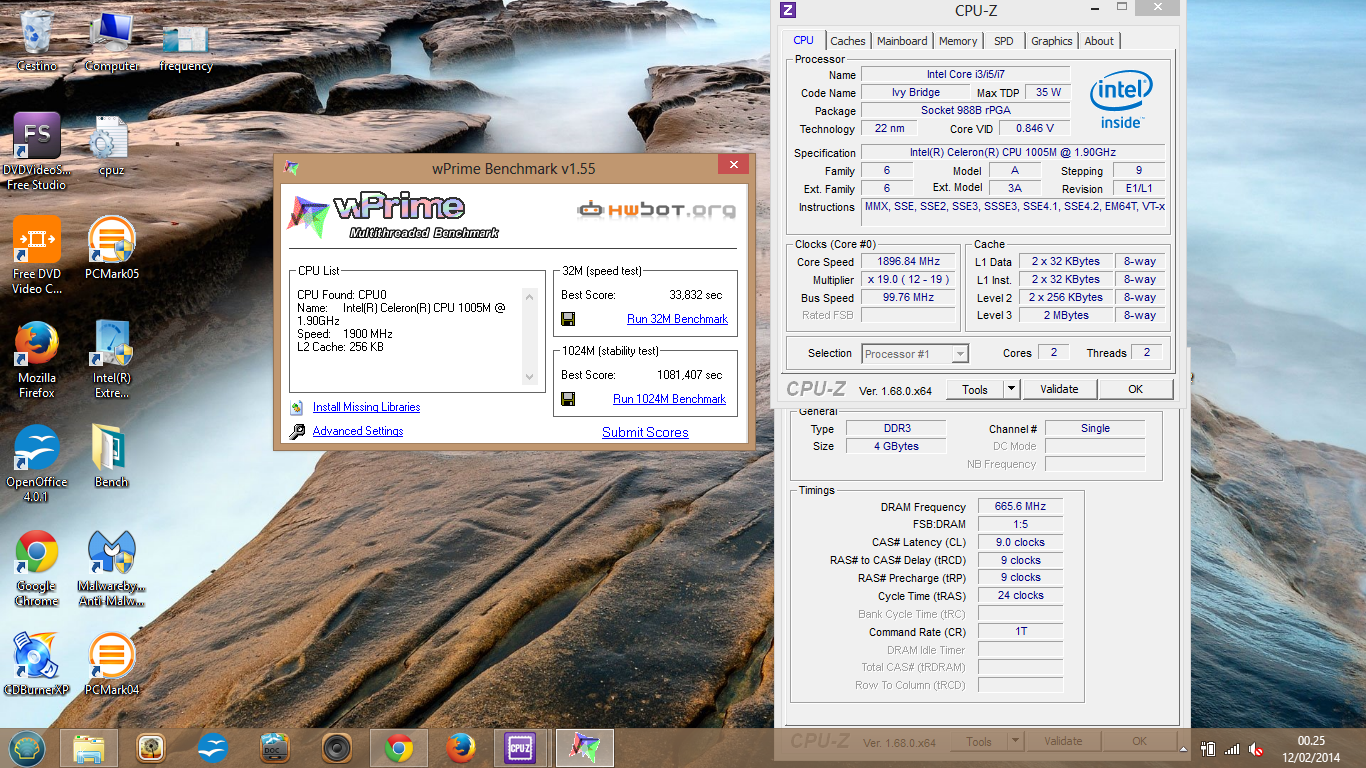The image size is (1366, 768).
Task: Switch to the Memory tab in CPU-Z
Action: pyautogui.click(x=958, y=41)
